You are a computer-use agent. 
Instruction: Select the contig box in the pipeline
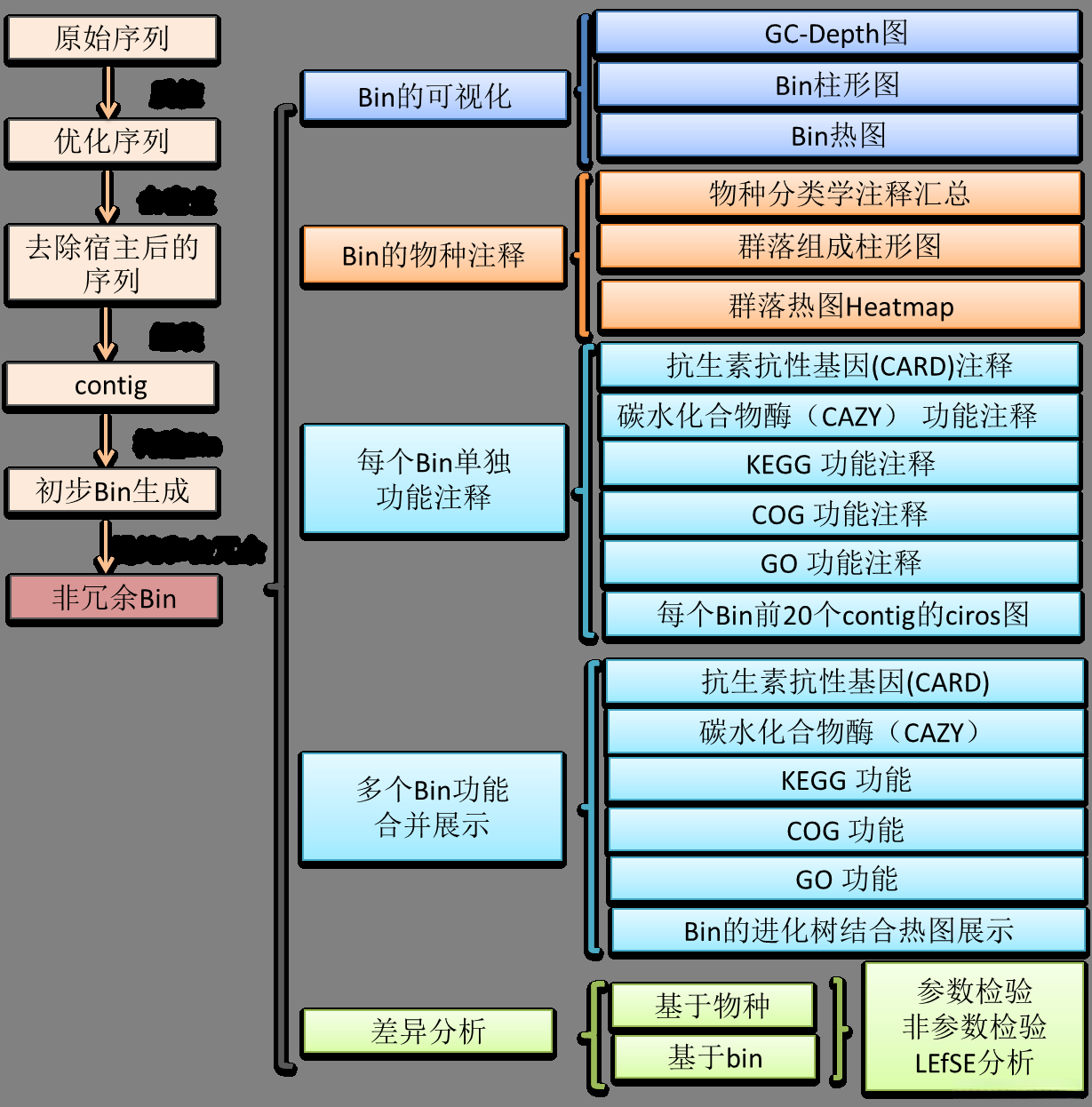point(111,385)
